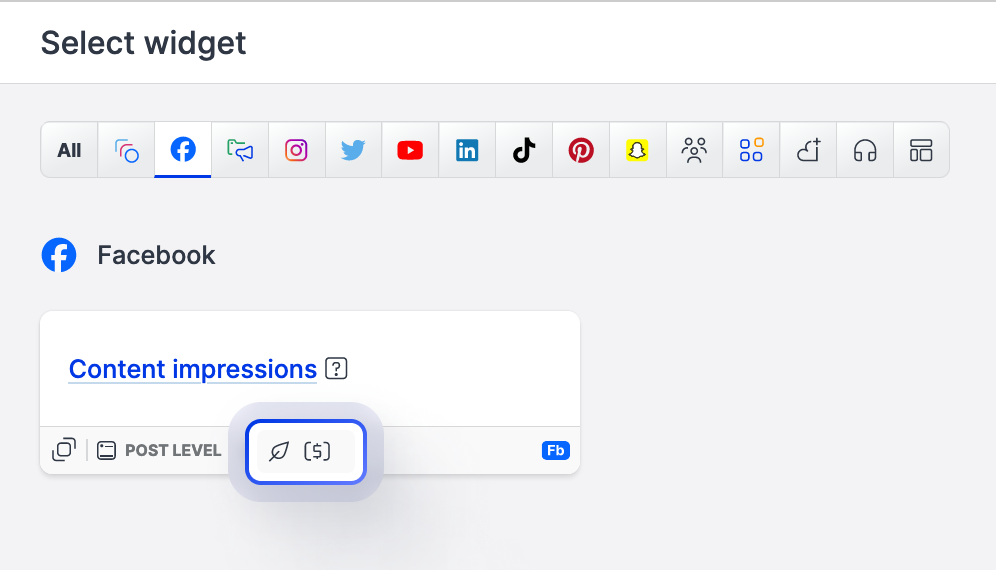The image size is (996, 570).
Task: Filter widgets by Twitter bird icon
Action: pyautogui.click(x=353, y=150)
